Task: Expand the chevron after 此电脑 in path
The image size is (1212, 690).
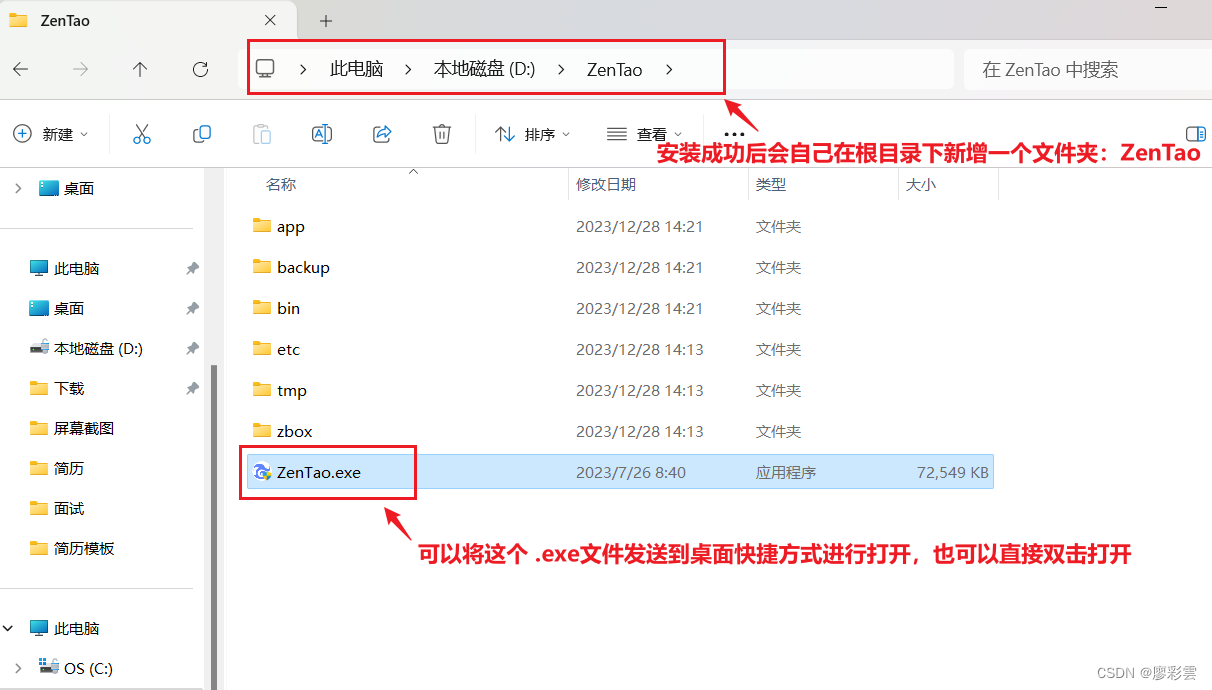Action: point(408,69)
